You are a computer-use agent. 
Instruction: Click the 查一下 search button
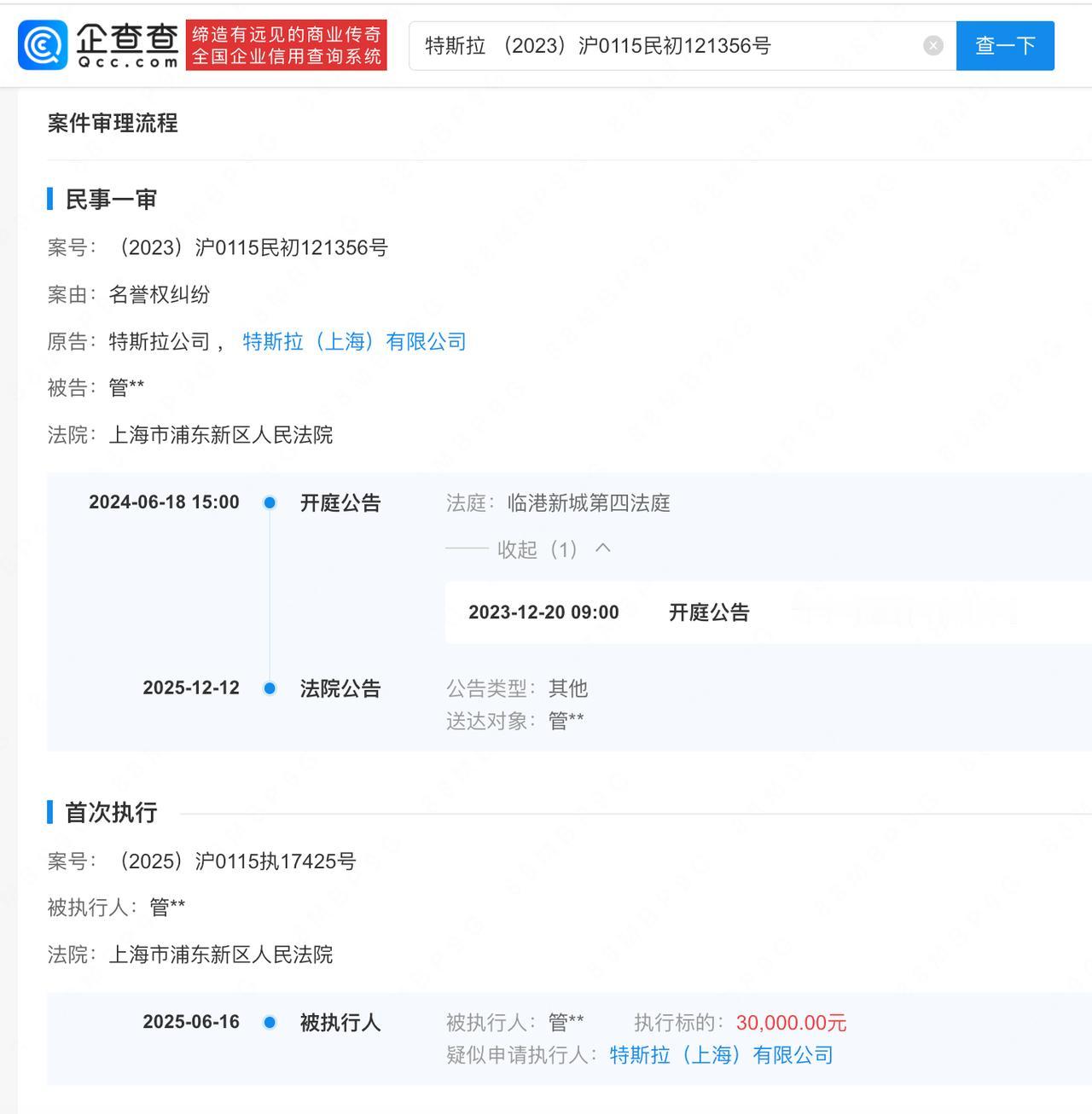[1004, 46]
